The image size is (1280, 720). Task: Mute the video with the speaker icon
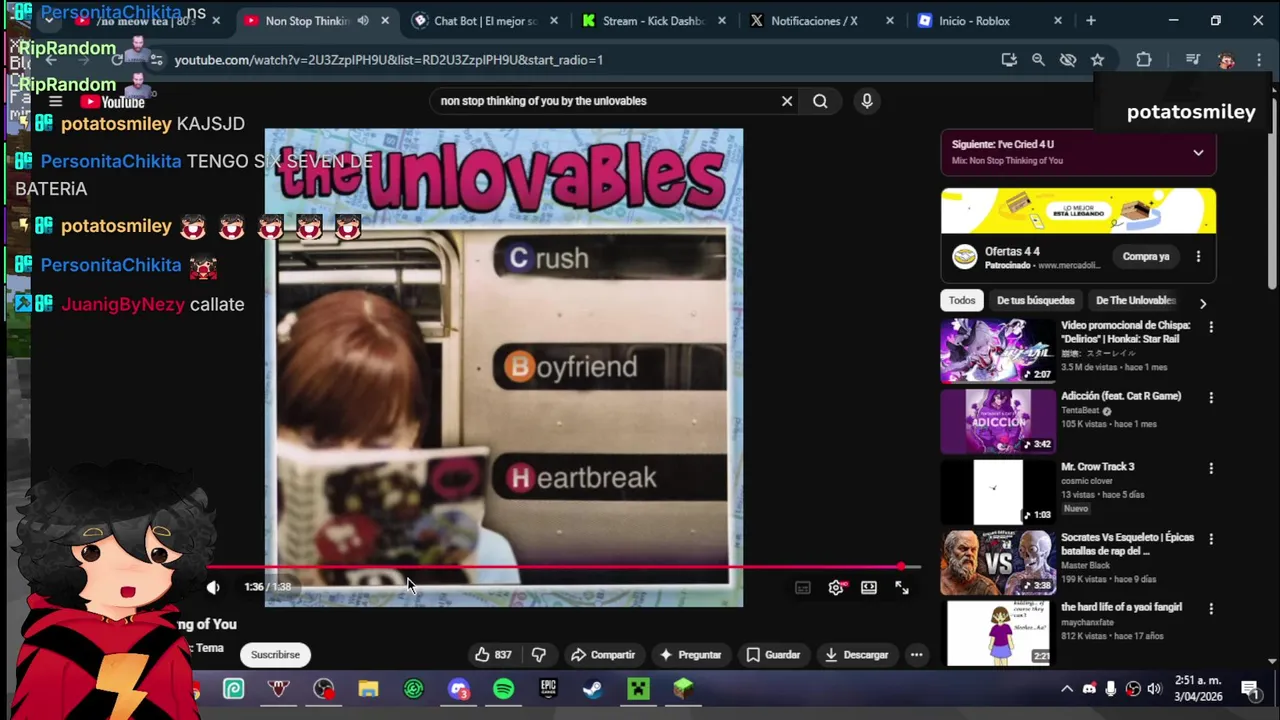[213, 587]
